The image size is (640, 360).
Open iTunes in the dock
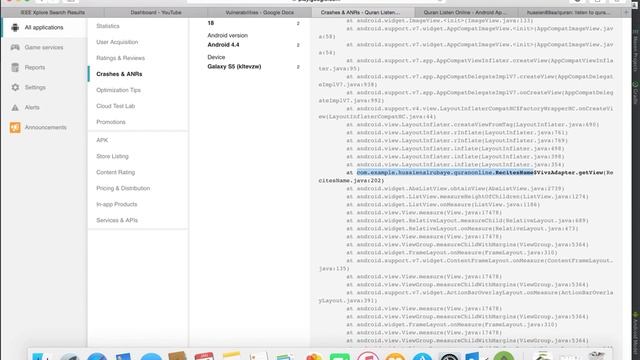coord(368,356)
